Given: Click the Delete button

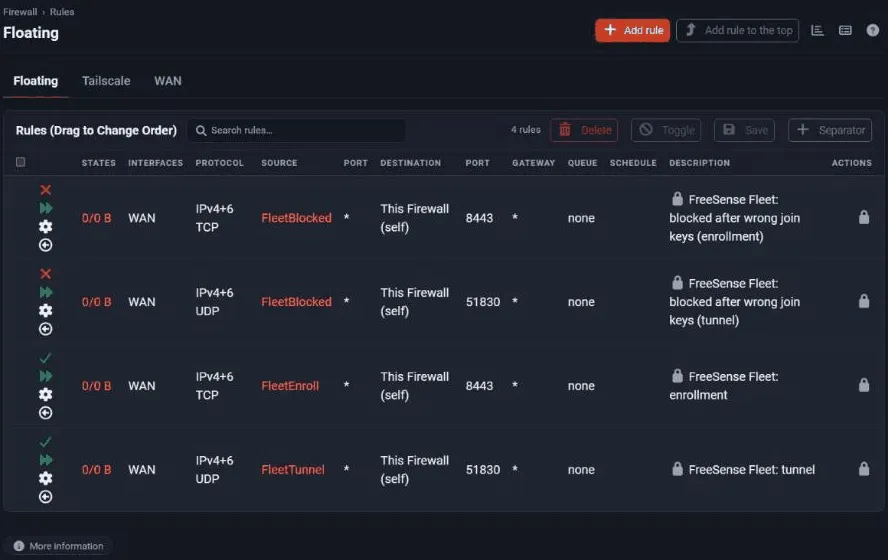Looking at the screenshot, I should (584, 130).
